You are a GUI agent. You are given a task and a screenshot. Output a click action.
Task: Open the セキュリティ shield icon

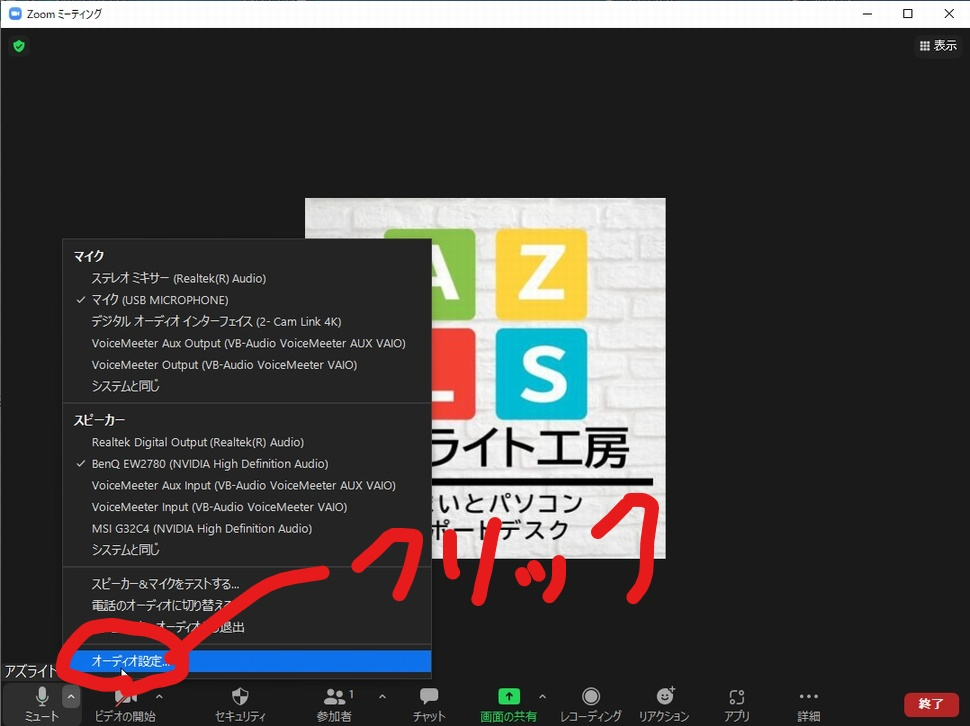(240, 697)
